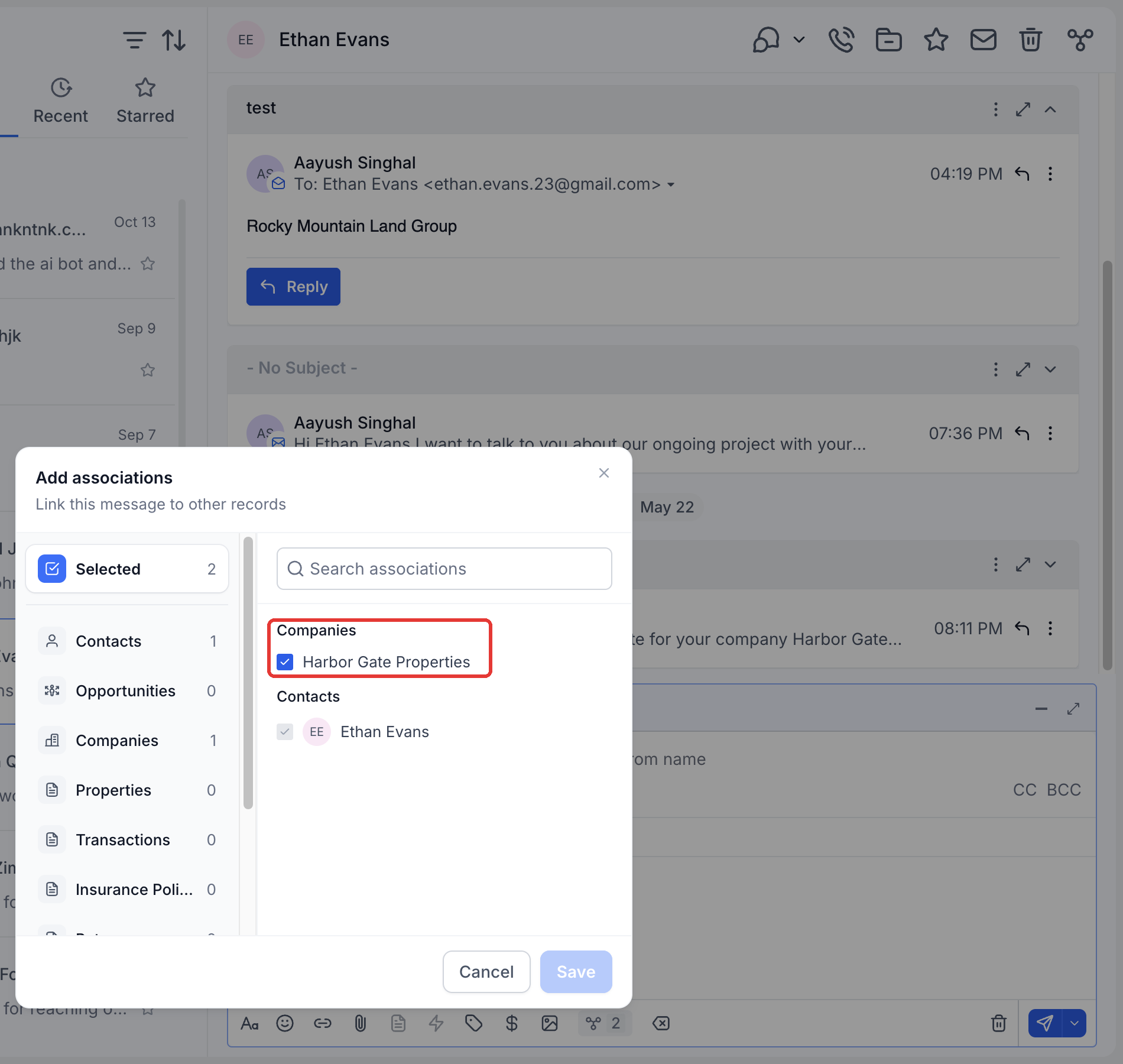Click the Save button in dialog
This screenshot has width=1123, height=1064.
click(x=576, y=972)
